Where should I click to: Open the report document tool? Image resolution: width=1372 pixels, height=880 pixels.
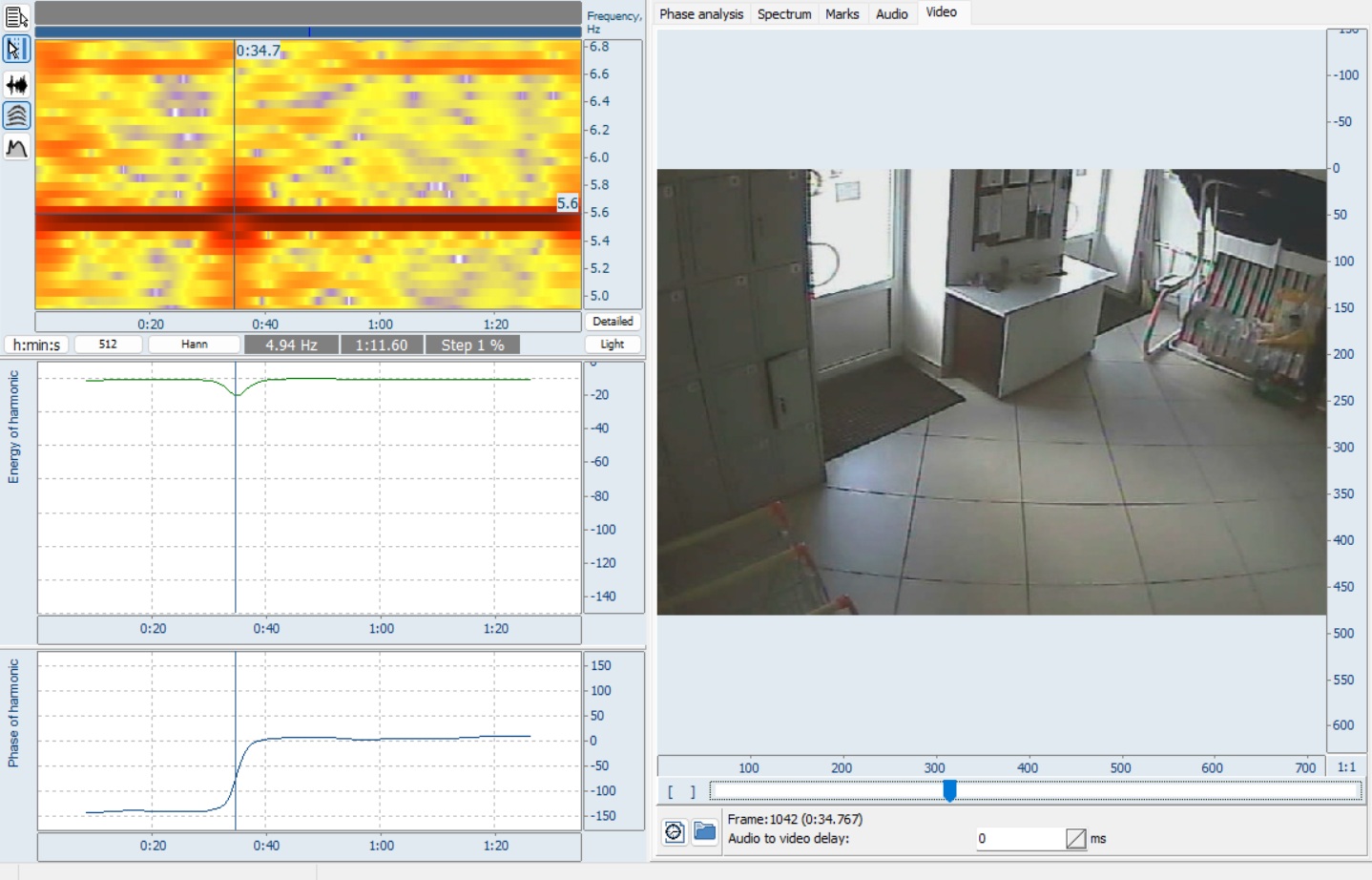coord(14,15)
